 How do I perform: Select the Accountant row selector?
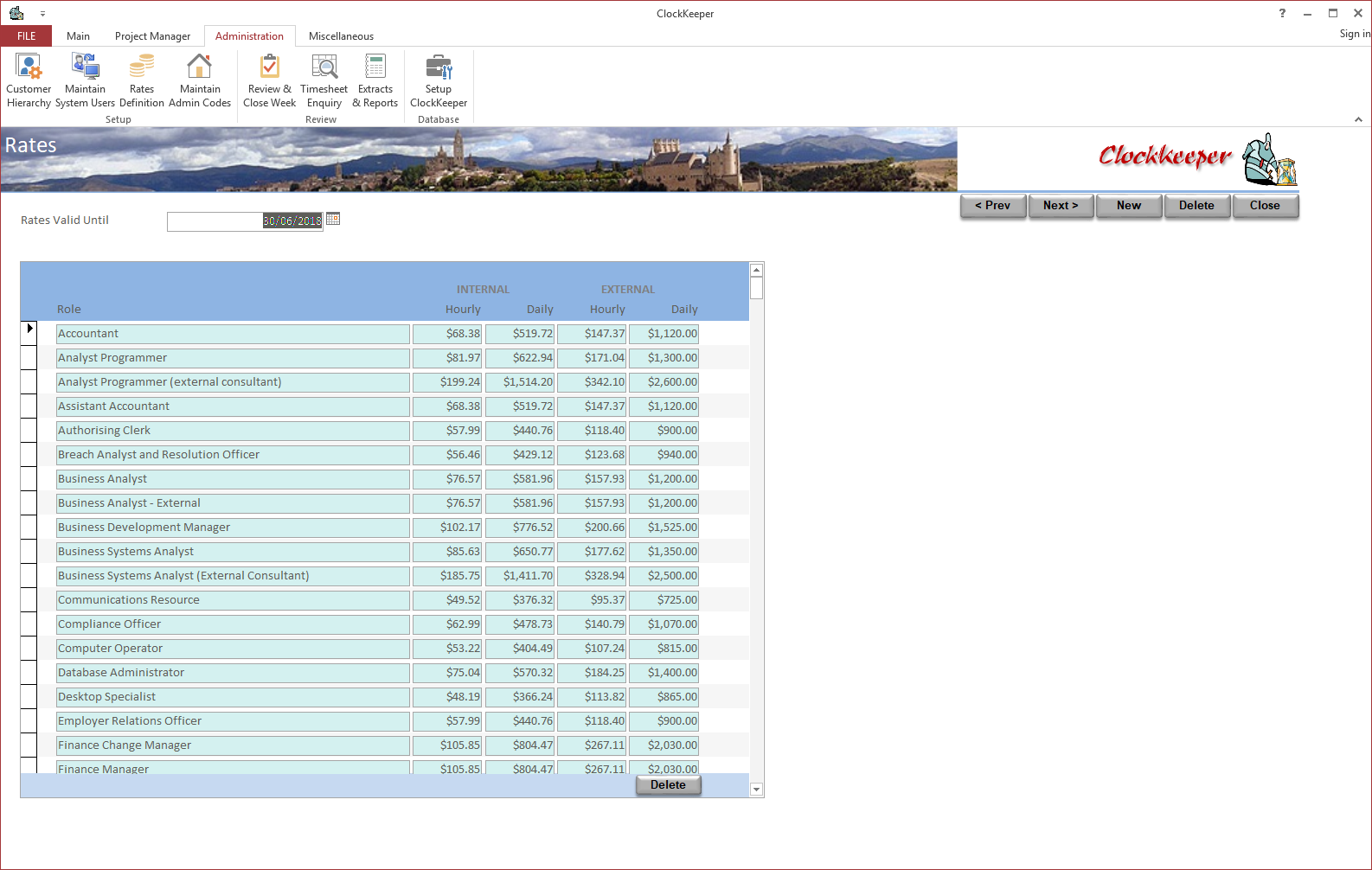29,333
